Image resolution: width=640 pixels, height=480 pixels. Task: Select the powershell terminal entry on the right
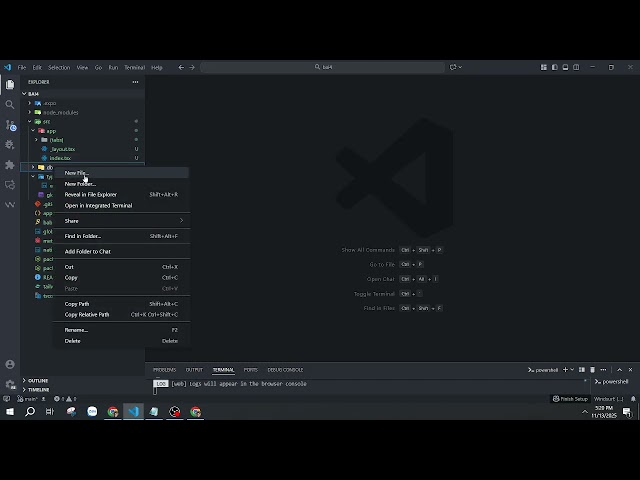pyautogui.click(x=611, y=382)
